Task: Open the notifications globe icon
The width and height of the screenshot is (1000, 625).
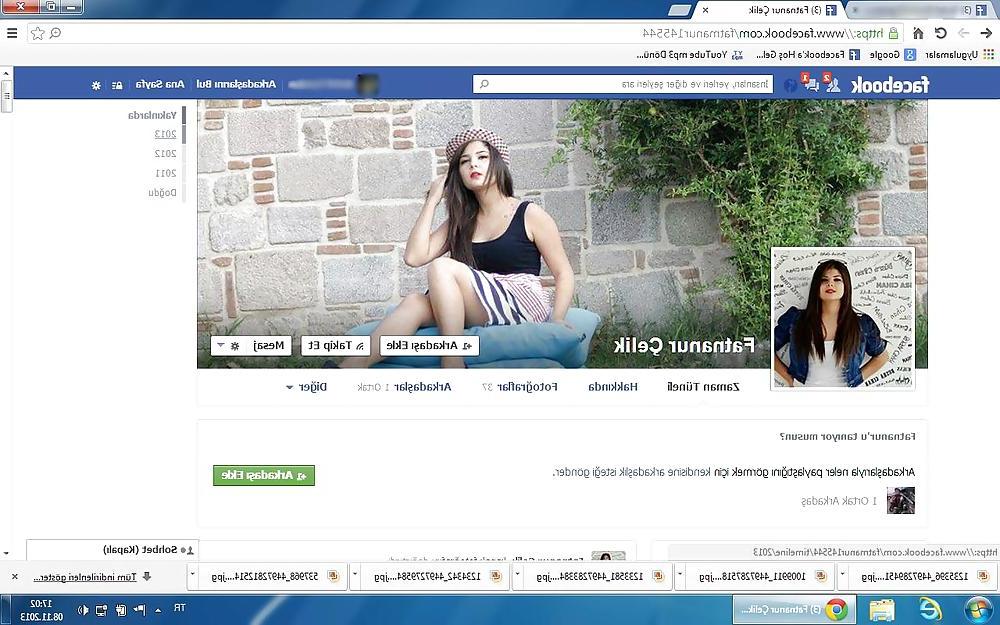Action: (x=790, y=84)
